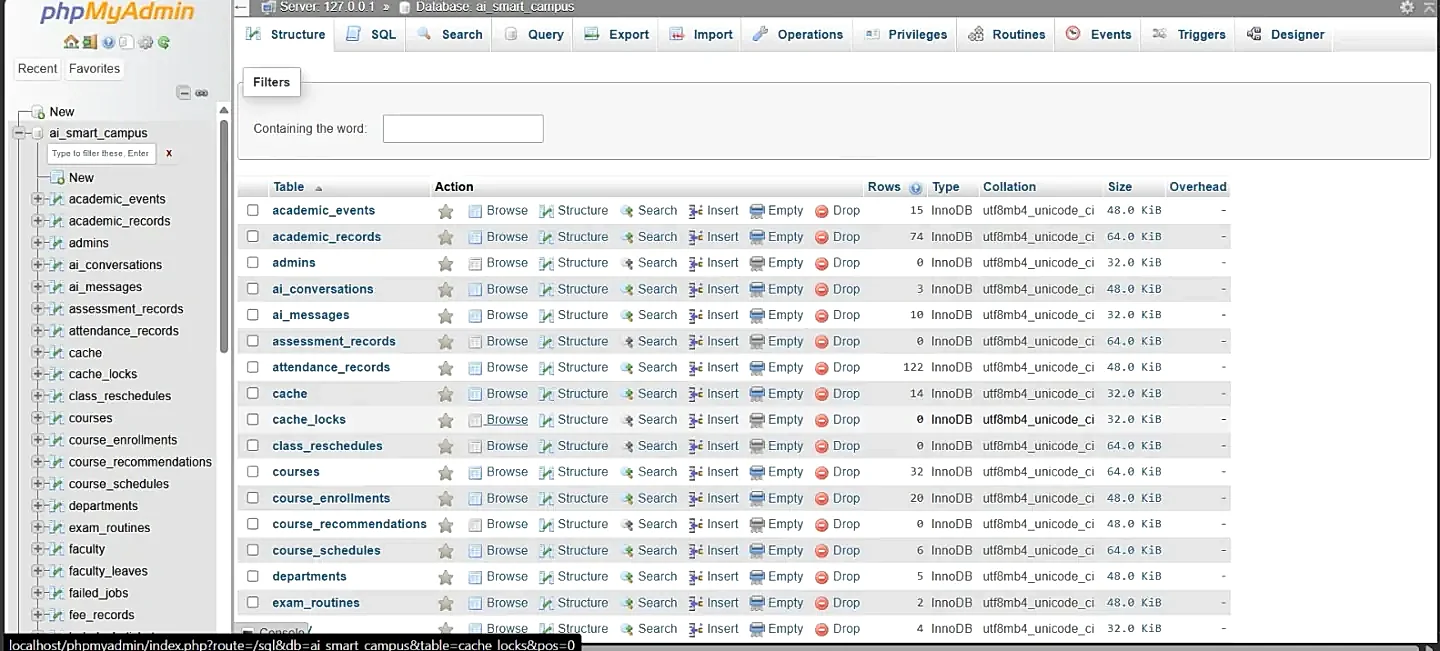Expand academic_events in the sidebar tree

pos(38,199)
